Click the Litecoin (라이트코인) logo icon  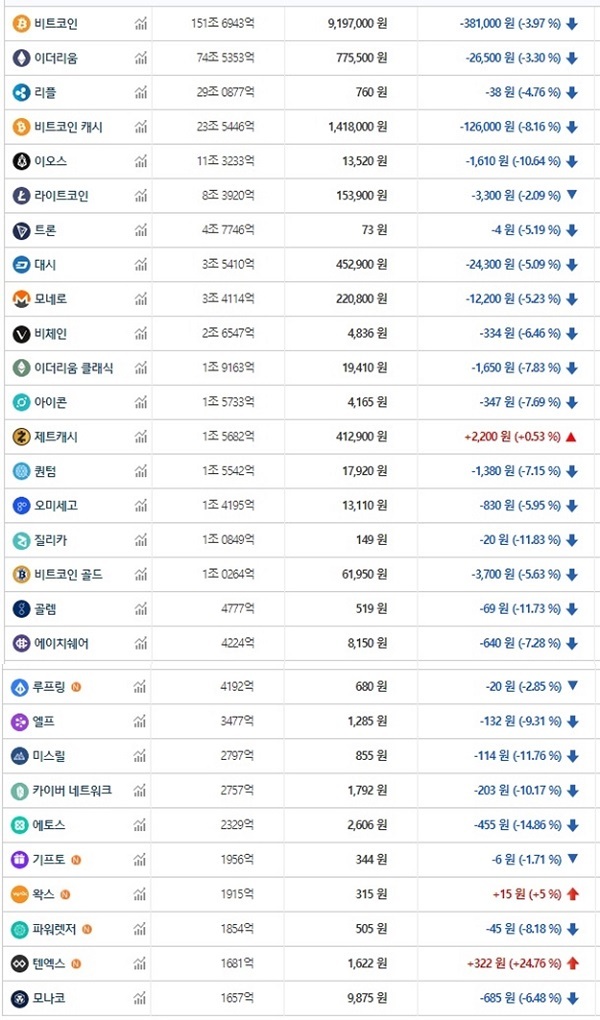pos(21,196)
